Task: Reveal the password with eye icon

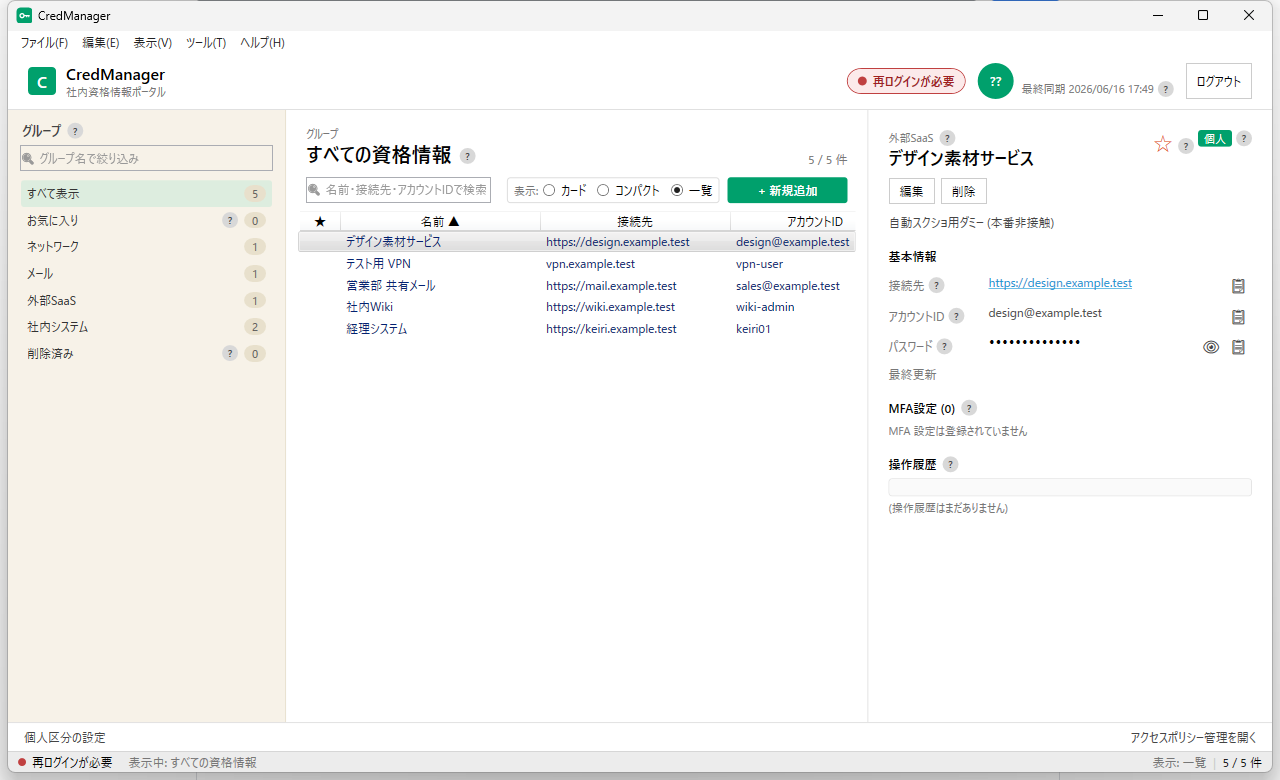Action: (x=1211, y=347)
